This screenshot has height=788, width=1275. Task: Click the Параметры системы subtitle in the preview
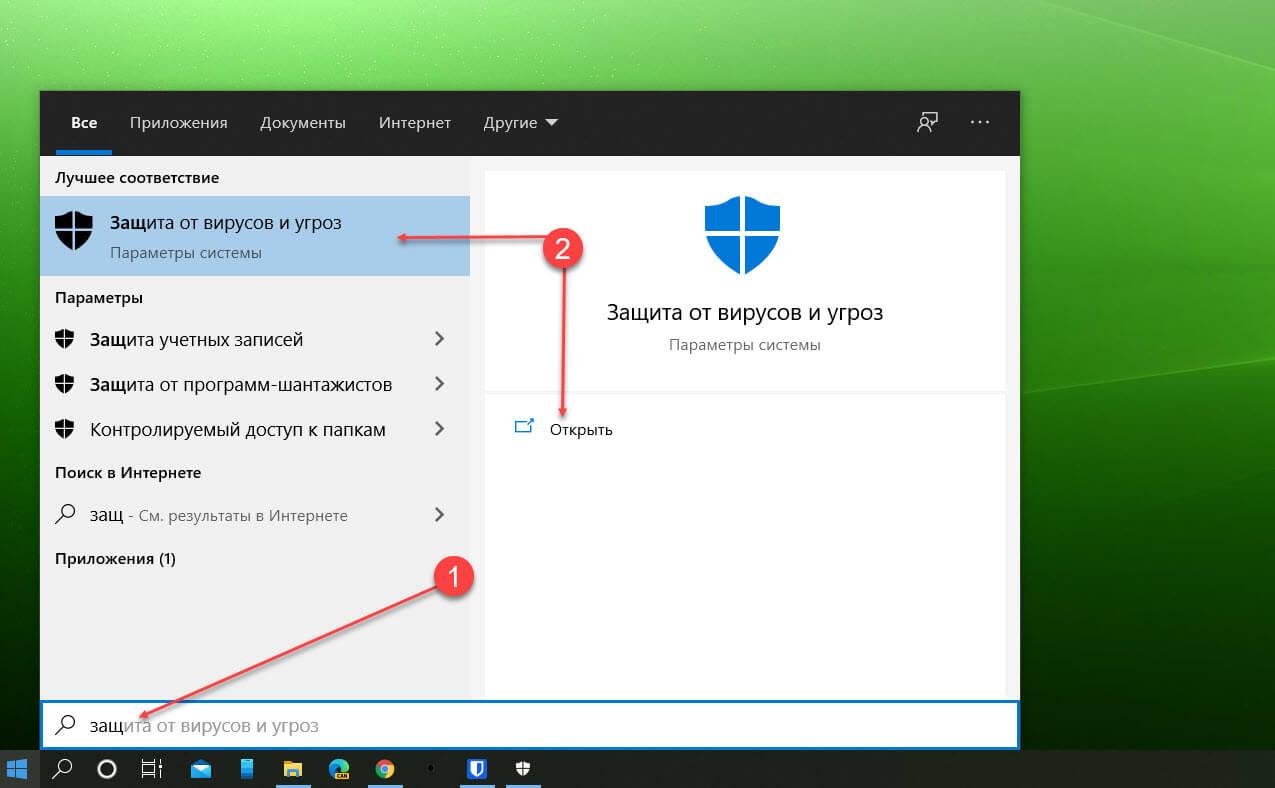[x=745, y=345]
